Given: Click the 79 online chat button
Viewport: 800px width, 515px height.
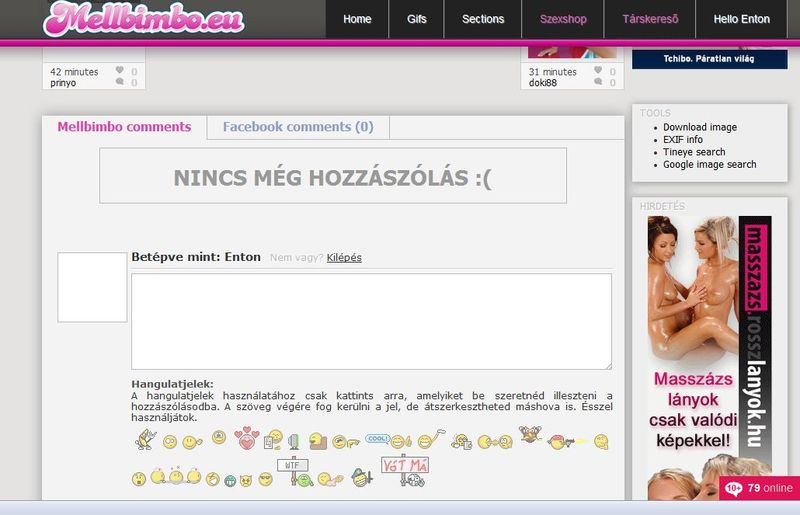Looking at the screenshot, I should coord(760,488).
